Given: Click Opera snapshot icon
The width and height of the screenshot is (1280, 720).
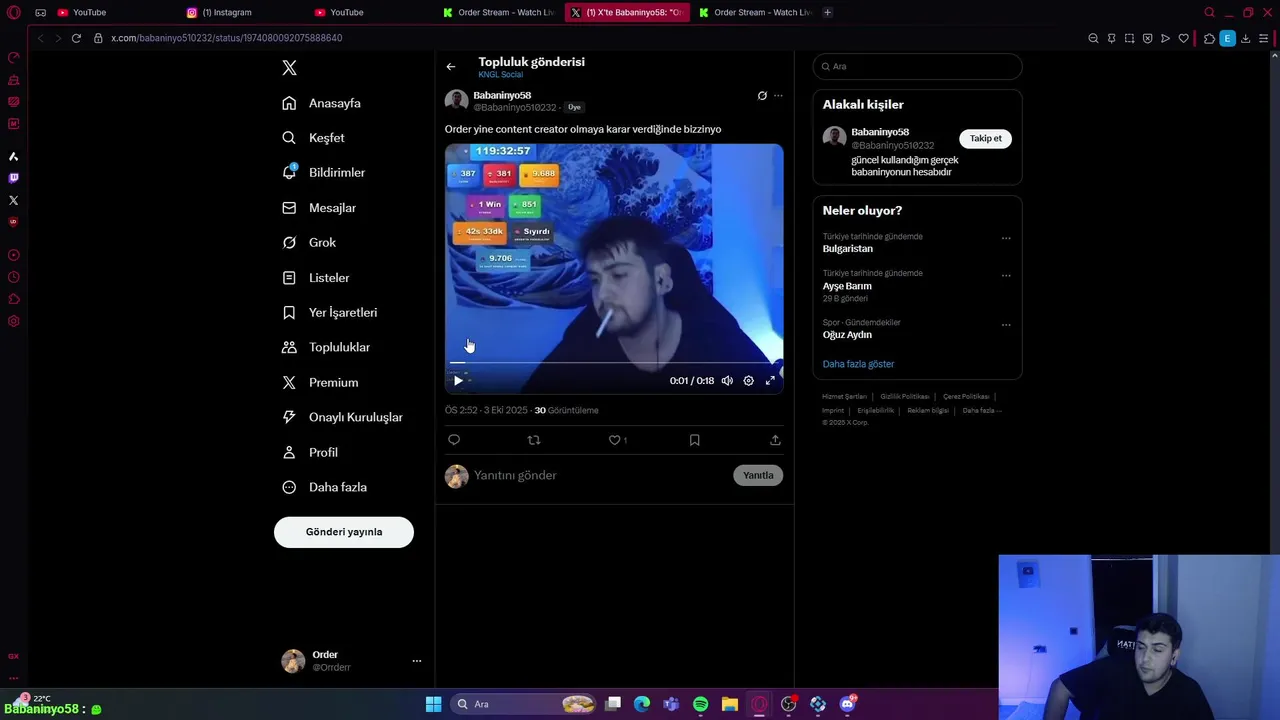Looking at the screenshot, I should pyautogui.click(x=1129, y=38).
